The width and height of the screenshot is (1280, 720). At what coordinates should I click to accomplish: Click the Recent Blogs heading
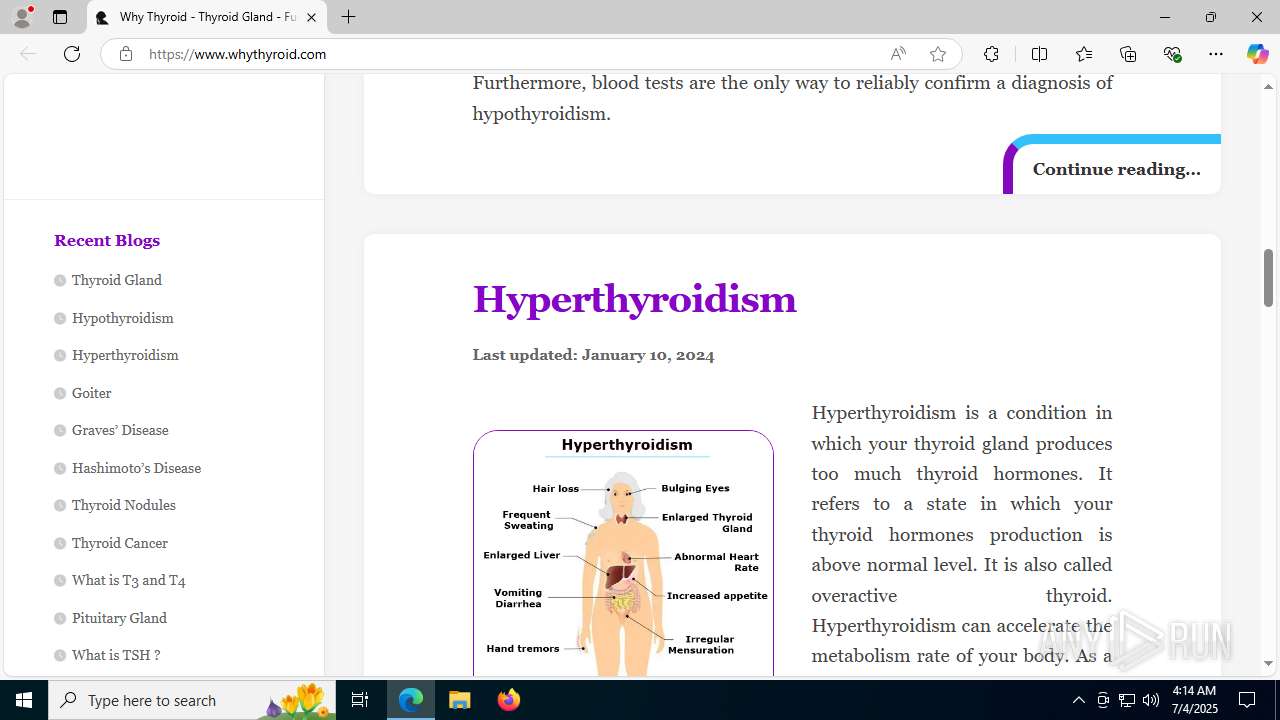(107, 240)
